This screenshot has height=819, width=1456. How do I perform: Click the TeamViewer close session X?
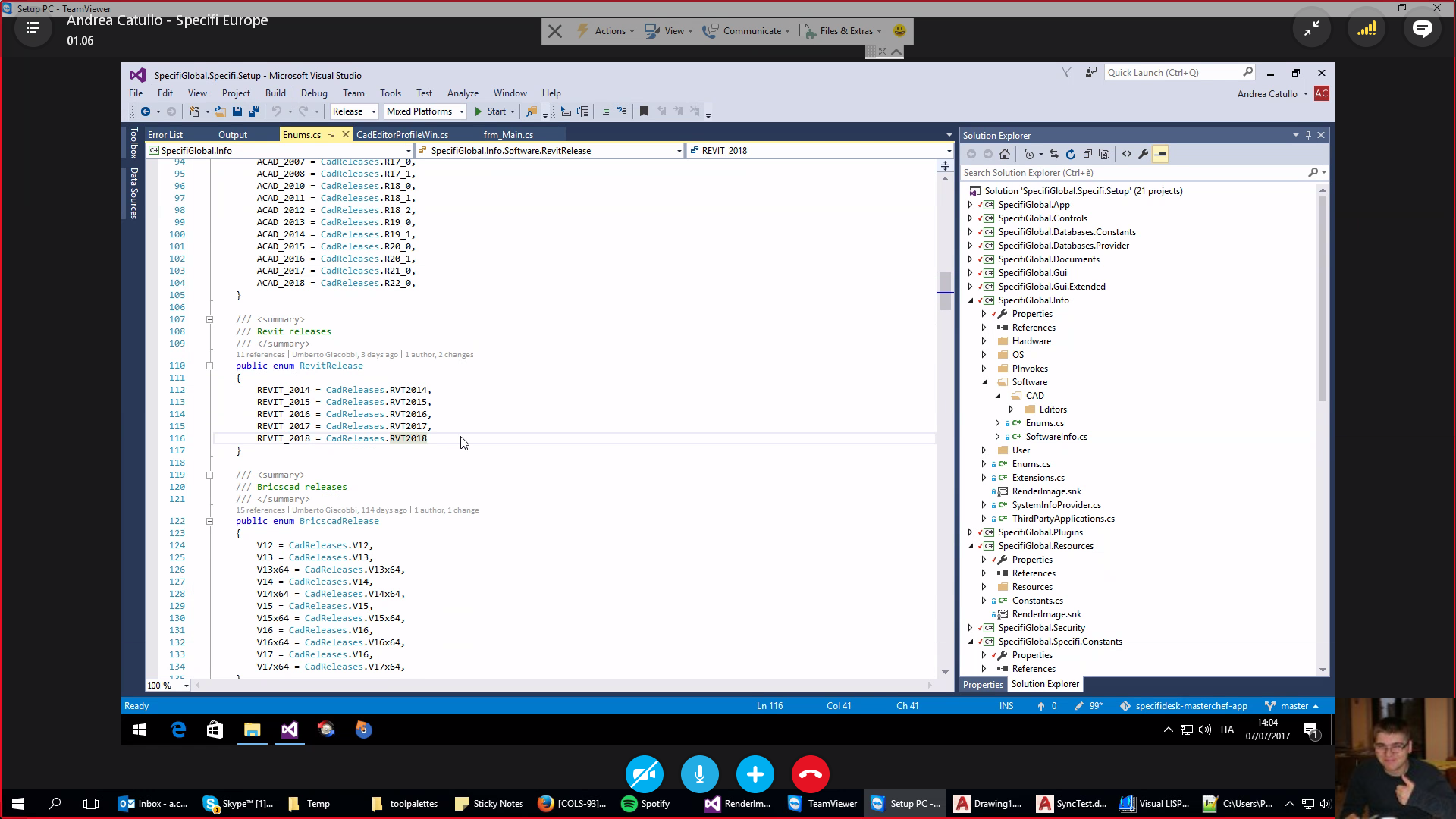tap(555, 31)
